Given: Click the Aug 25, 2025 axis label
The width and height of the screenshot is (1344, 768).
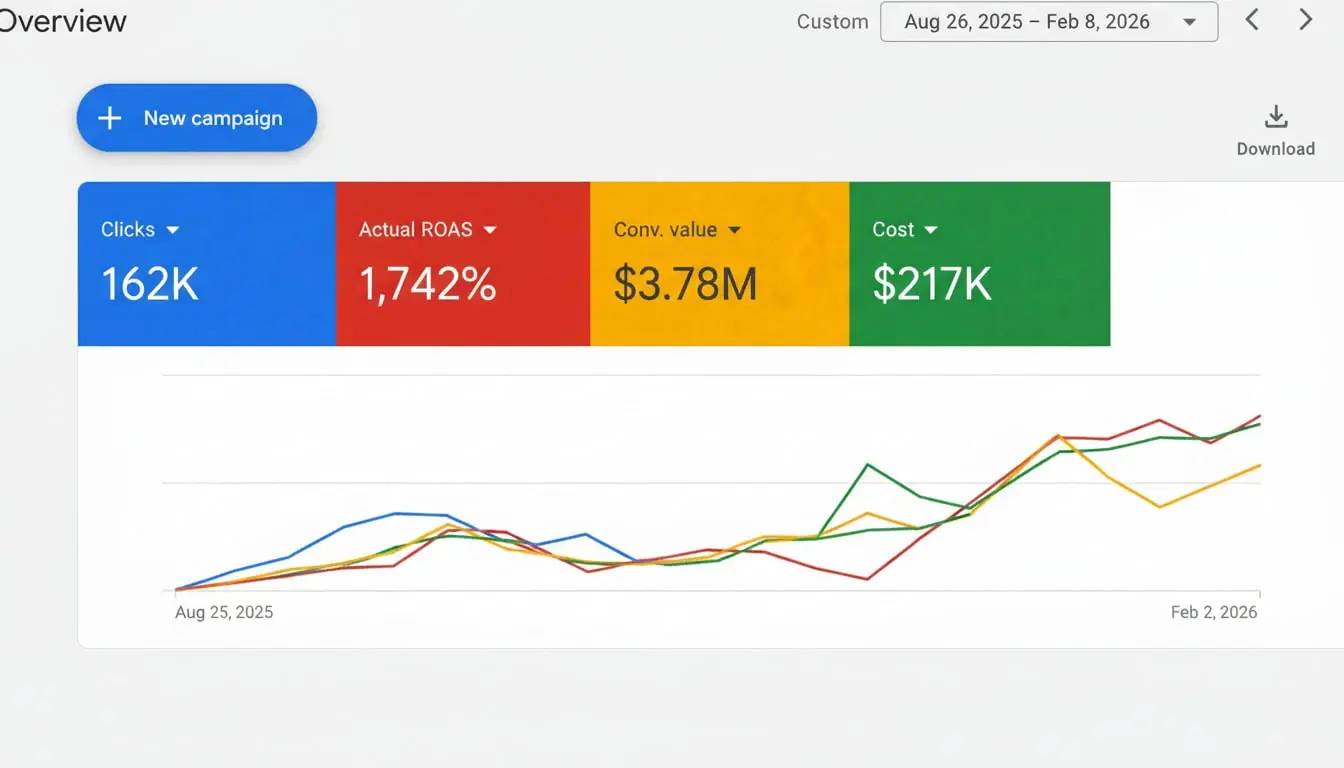Looking at the screenshot, I should click(x=224, y=612).
